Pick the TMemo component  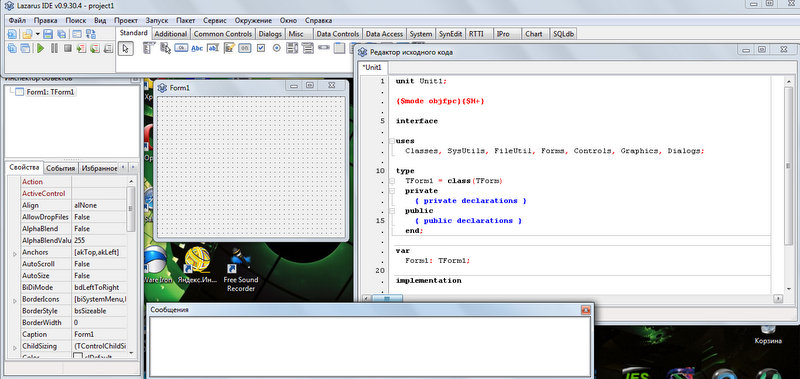click(229, 48)
